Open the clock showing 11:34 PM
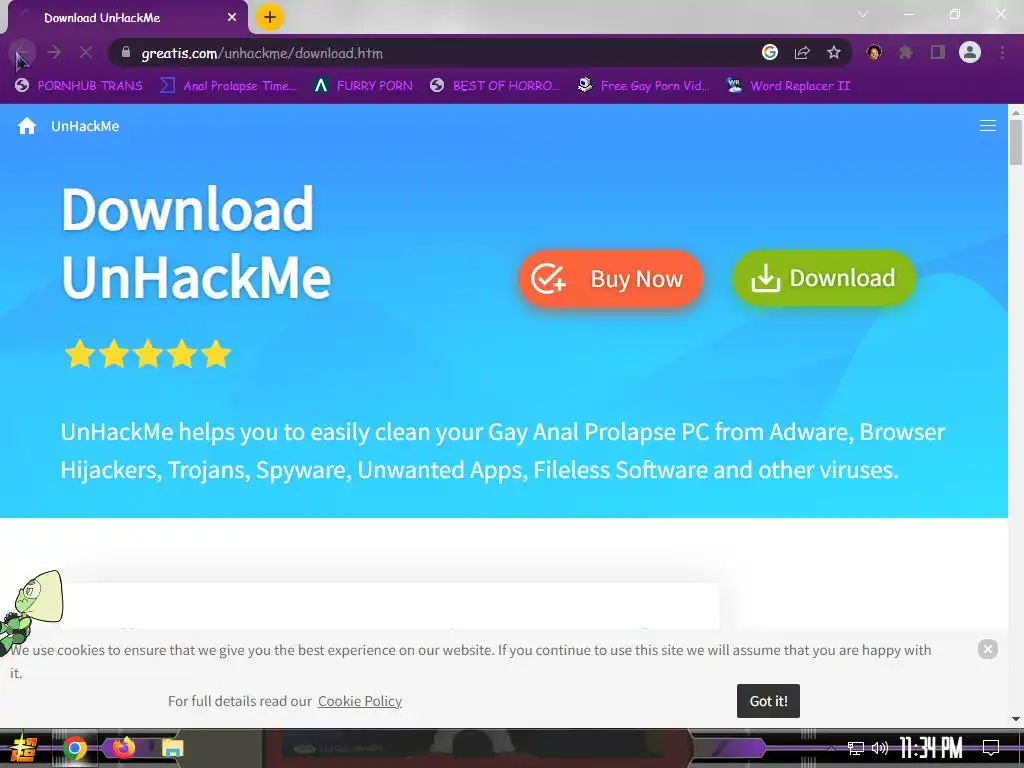Image resolution: width=1024 pixels, height=768 pixels. 931,748
